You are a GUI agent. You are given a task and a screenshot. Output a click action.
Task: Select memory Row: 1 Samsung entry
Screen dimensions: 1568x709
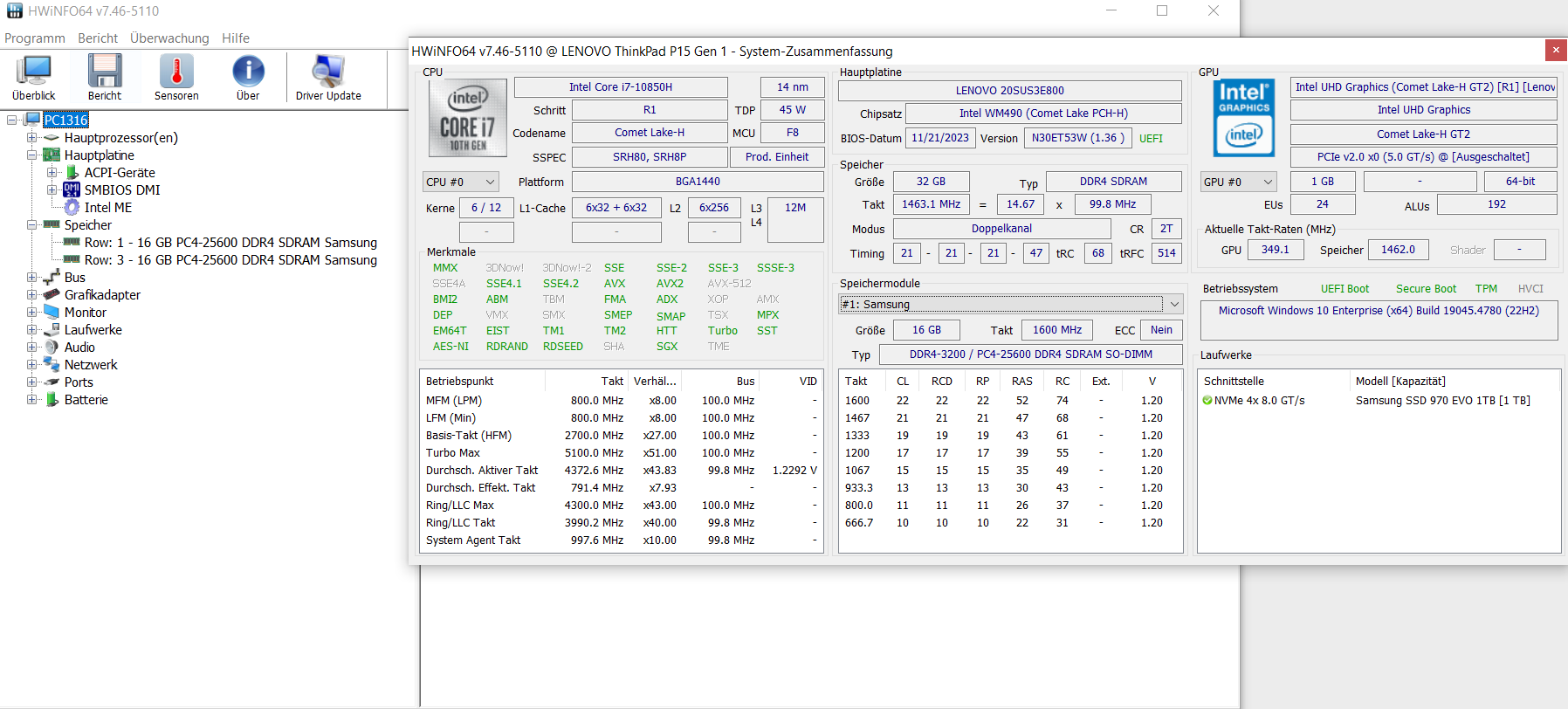point(230,242)
